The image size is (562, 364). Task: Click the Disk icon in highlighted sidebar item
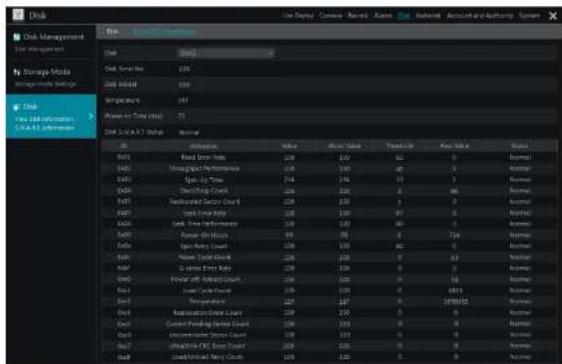pyautogui.click(x=16, y=107)
